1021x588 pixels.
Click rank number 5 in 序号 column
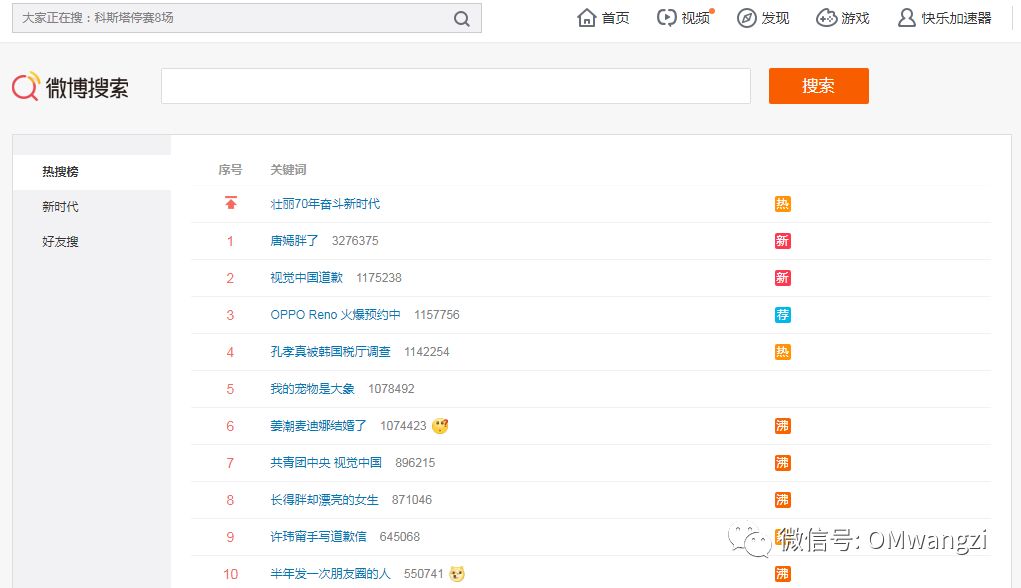[x=230, y=389]
